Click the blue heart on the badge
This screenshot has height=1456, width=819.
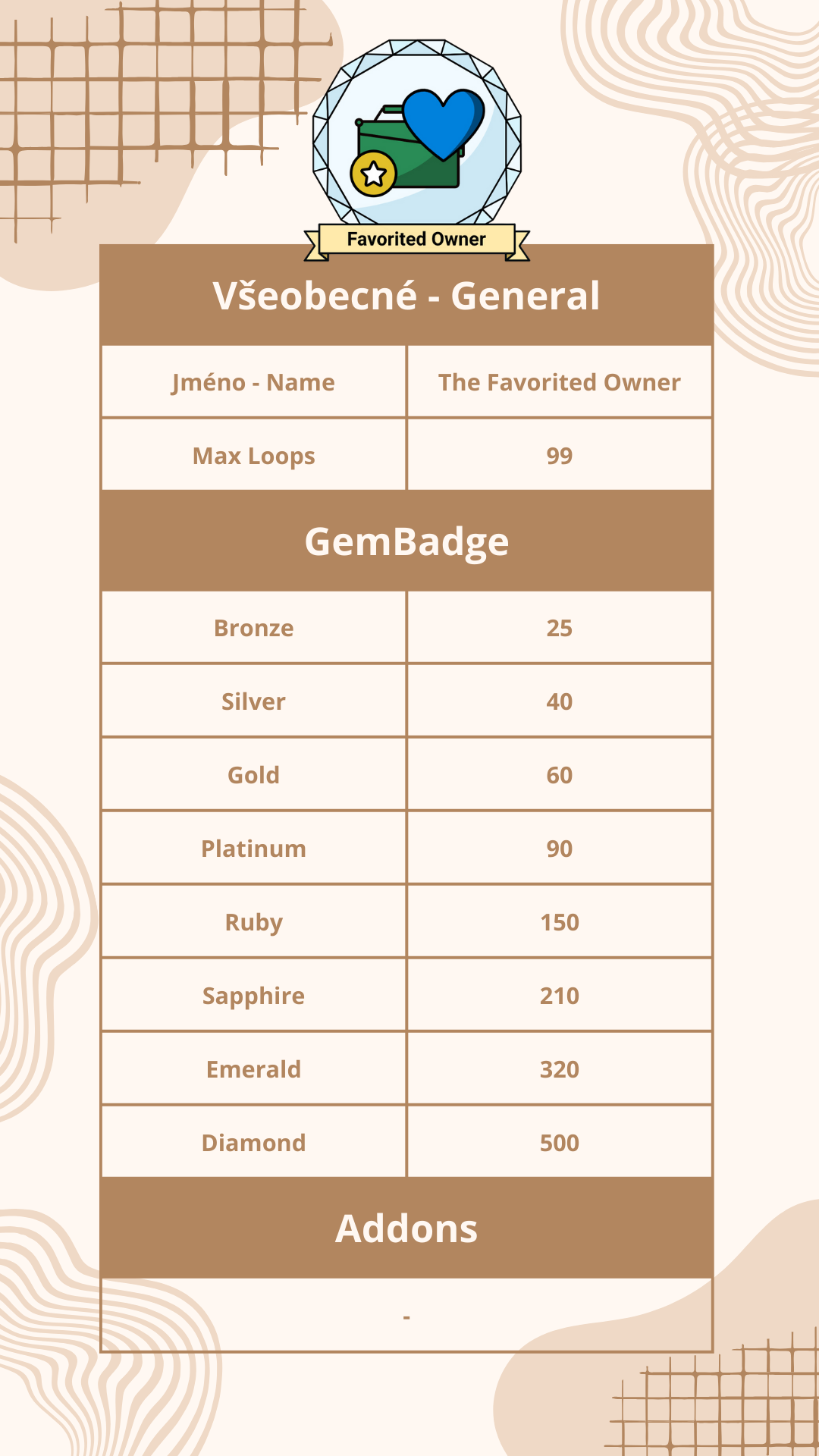(443, 122)
